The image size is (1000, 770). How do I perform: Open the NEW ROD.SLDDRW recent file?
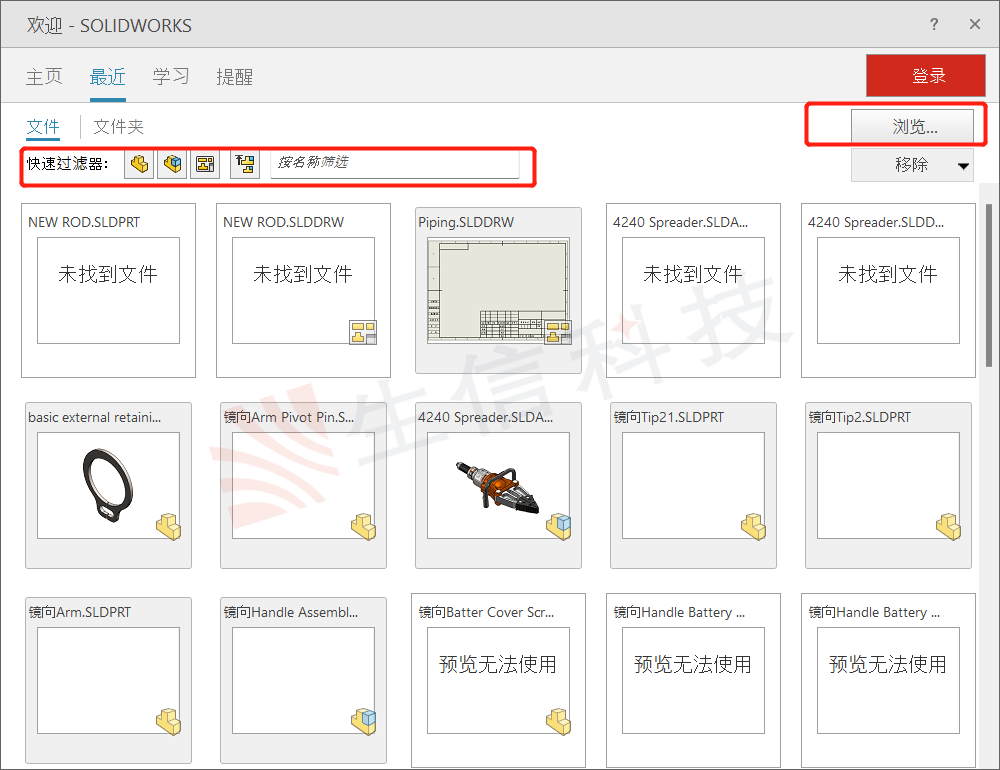coord(304,290)
